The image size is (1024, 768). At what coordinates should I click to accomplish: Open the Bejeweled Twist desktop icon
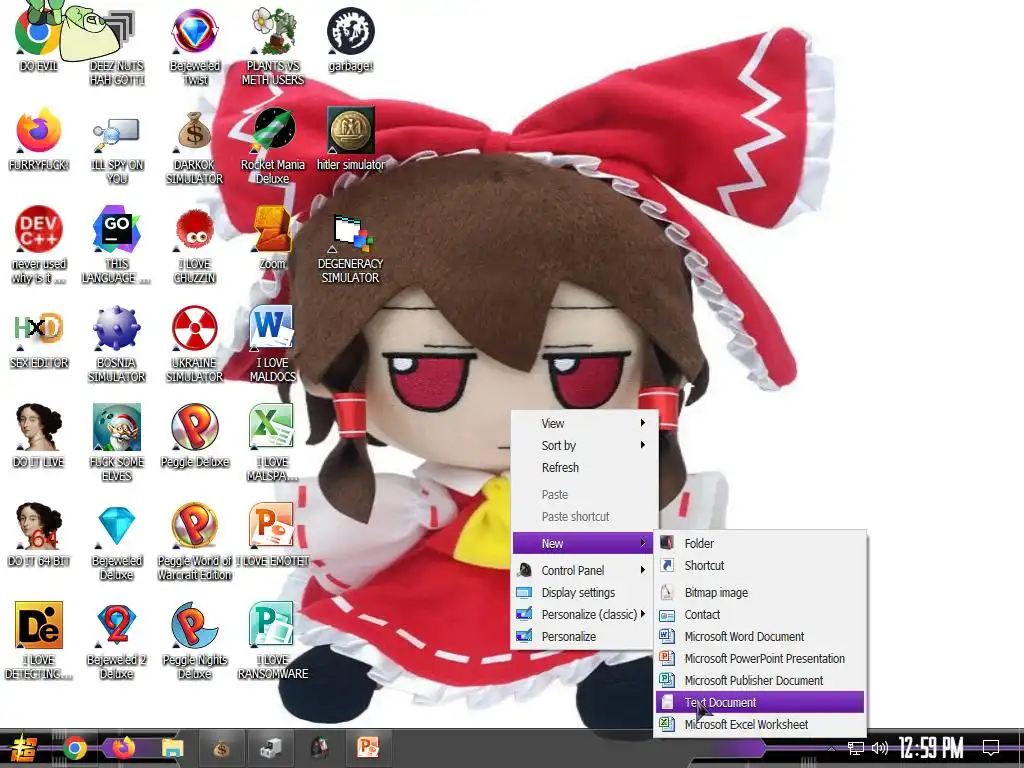(195, 33)
